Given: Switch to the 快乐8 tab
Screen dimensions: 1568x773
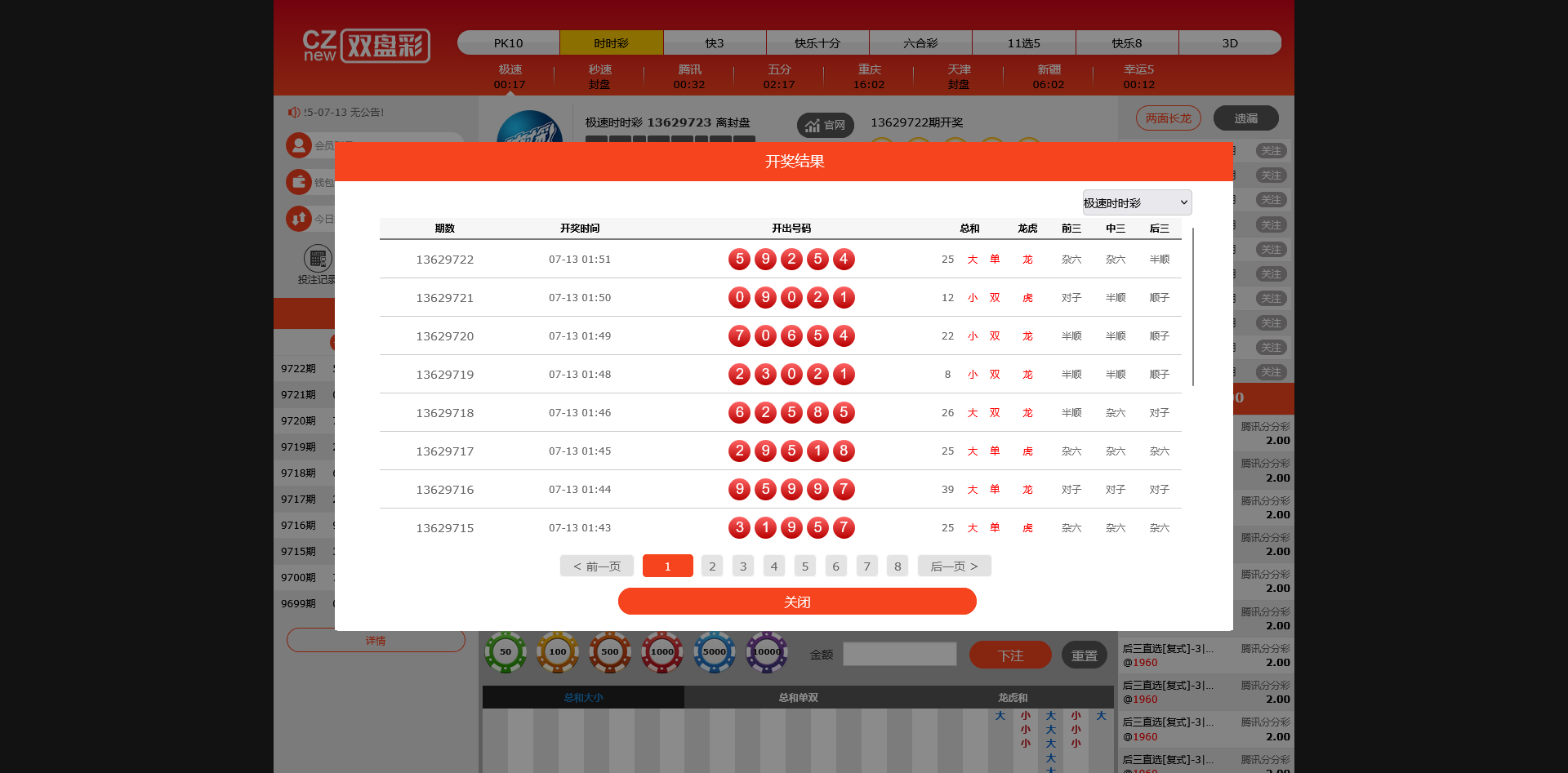Looking at the screenshot, I should pos(1127,42).
